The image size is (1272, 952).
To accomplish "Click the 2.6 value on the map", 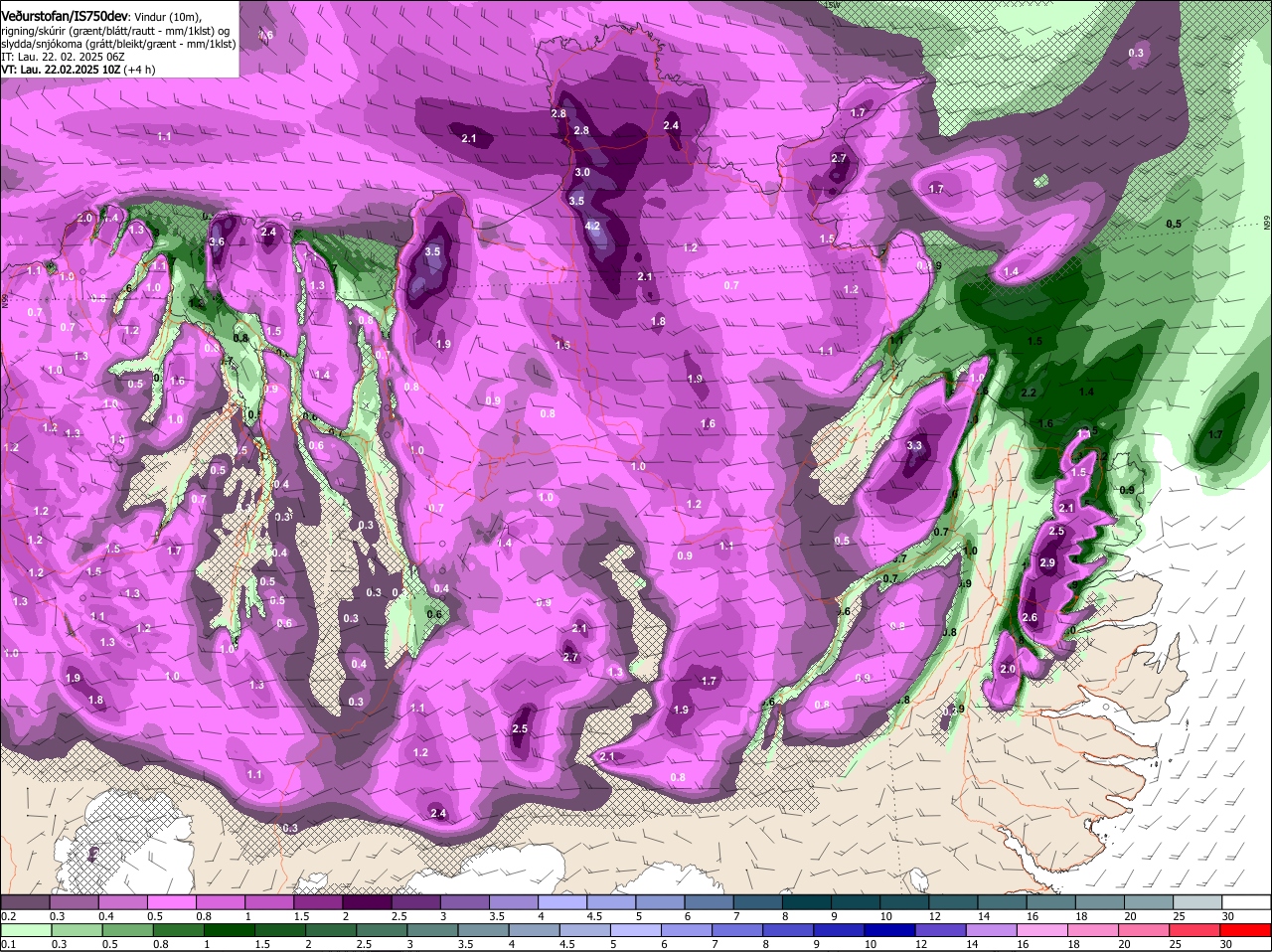I will [1030, 618].
